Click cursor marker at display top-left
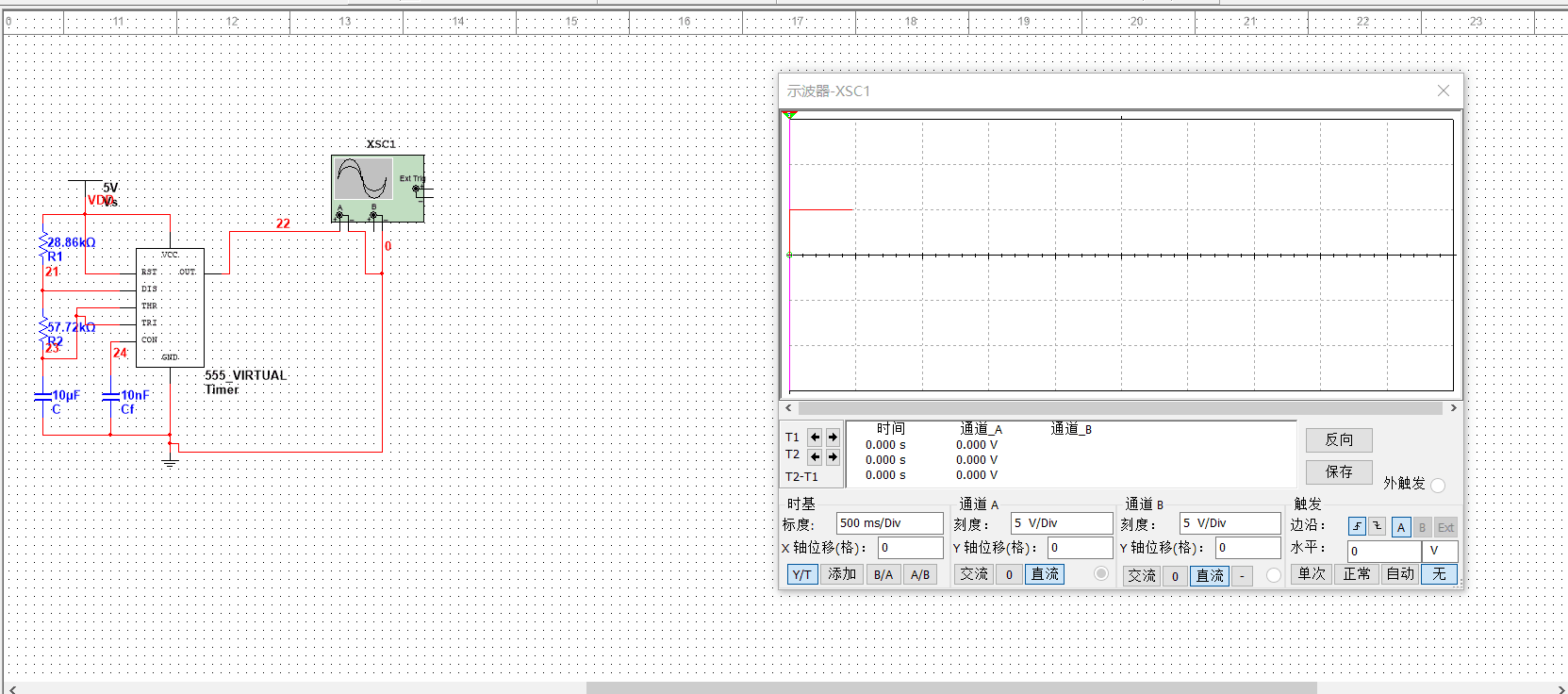 pyautogui.click(x=790, y=114)
